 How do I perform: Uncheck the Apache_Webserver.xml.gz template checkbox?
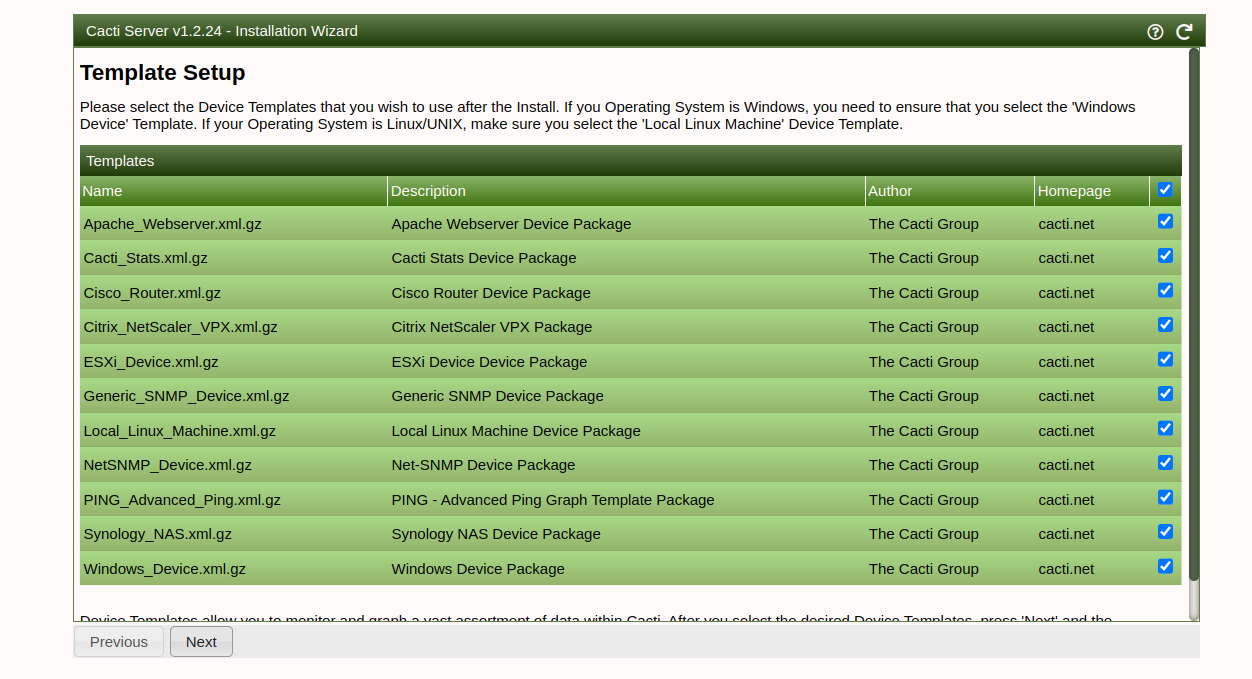click(1165, 221)
